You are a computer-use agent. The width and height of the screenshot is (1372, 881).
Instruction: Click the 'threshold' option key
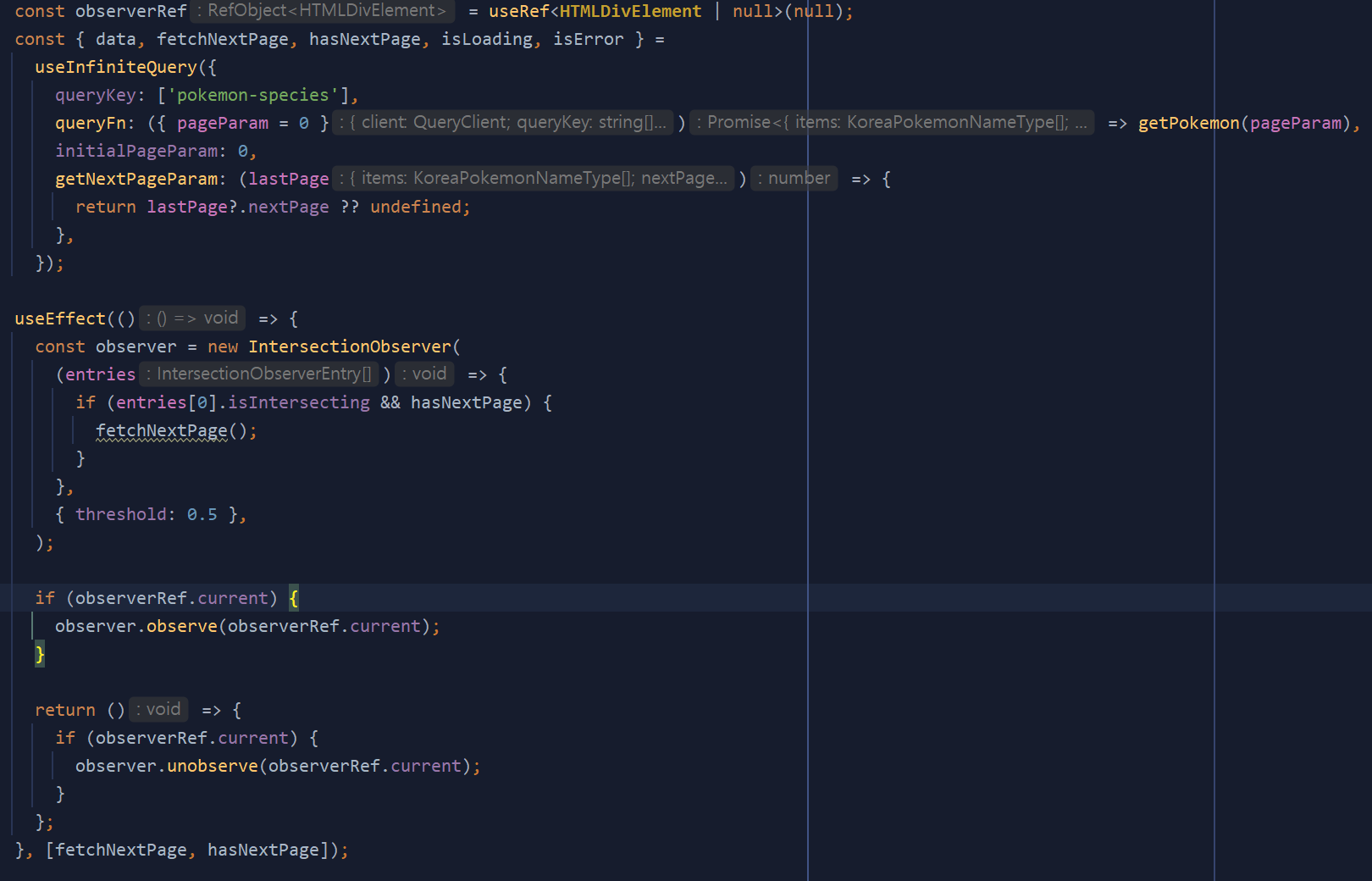121,514
